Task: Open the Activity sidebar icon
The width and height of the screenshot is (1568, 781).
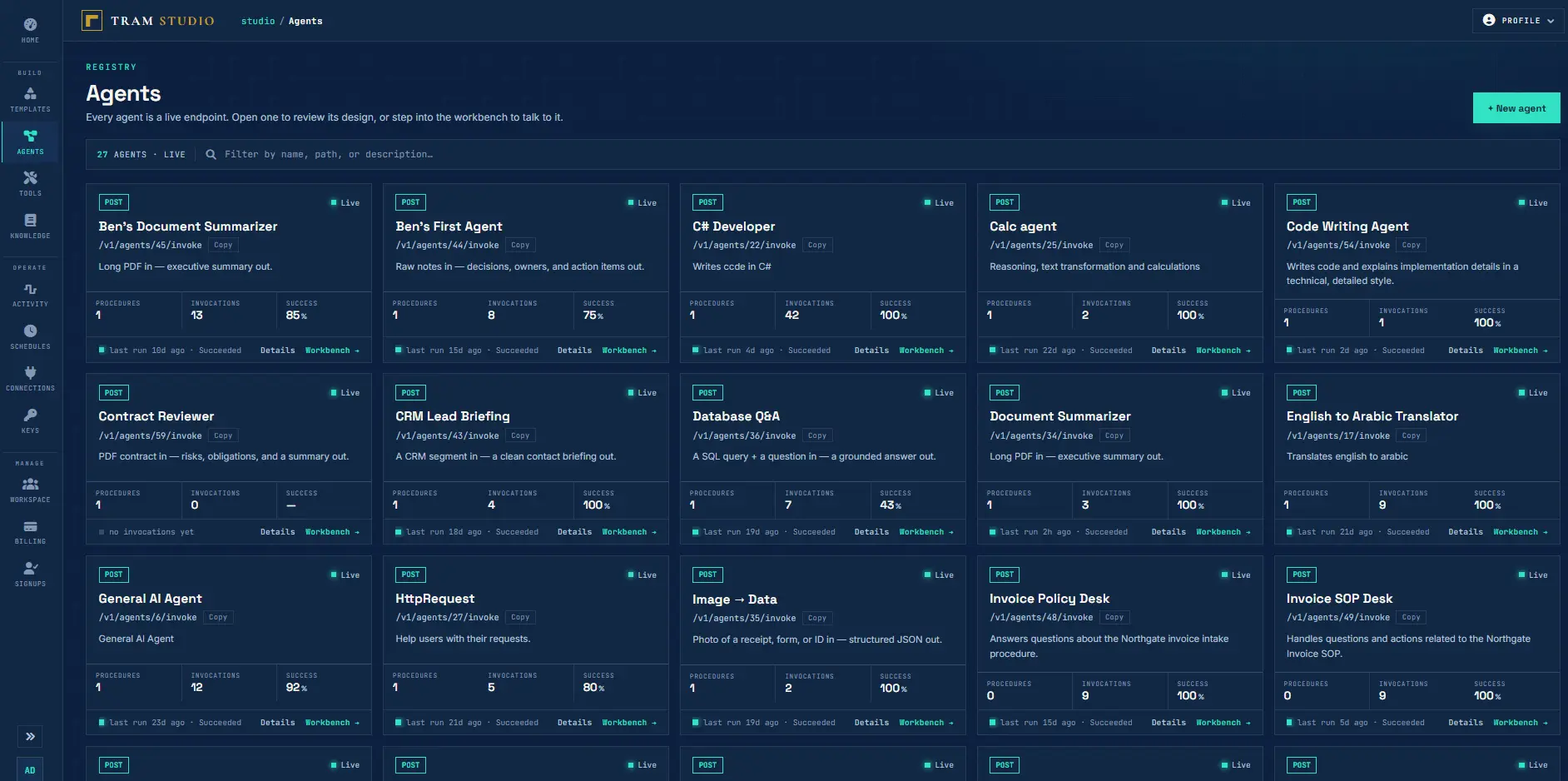Action: point(30,295)
